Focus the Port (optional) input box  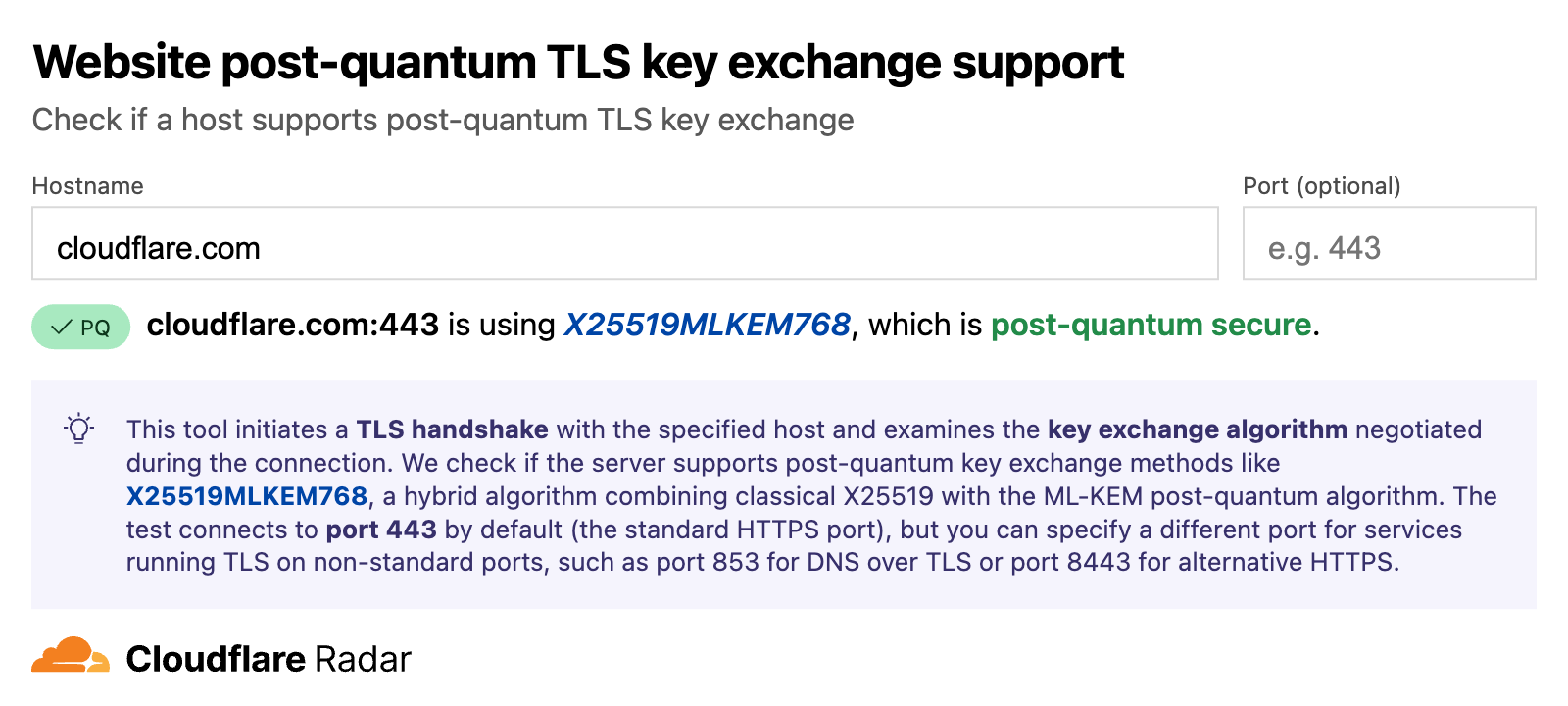click(1389, 244)
